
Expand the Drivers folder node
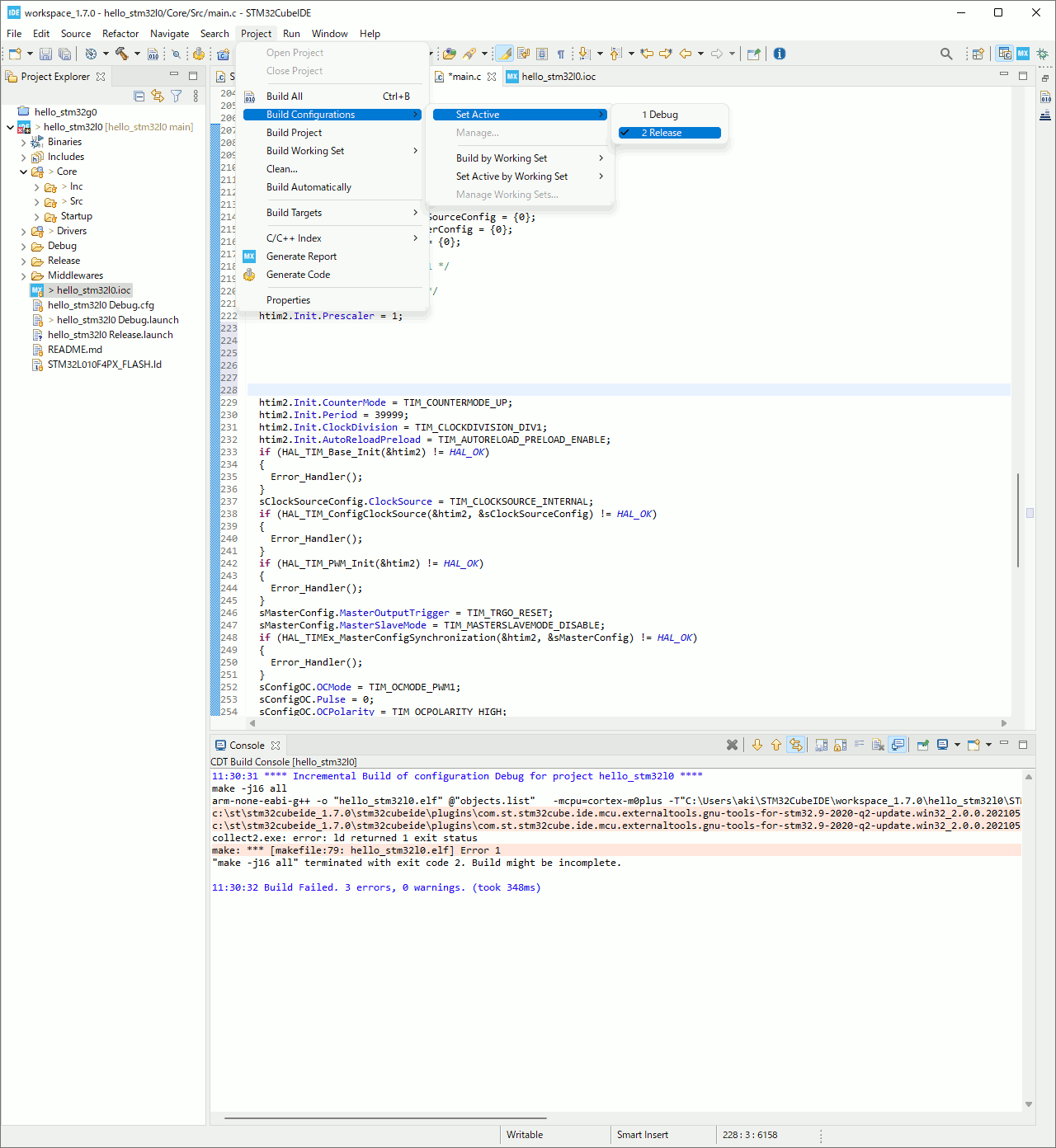[23, 231]
